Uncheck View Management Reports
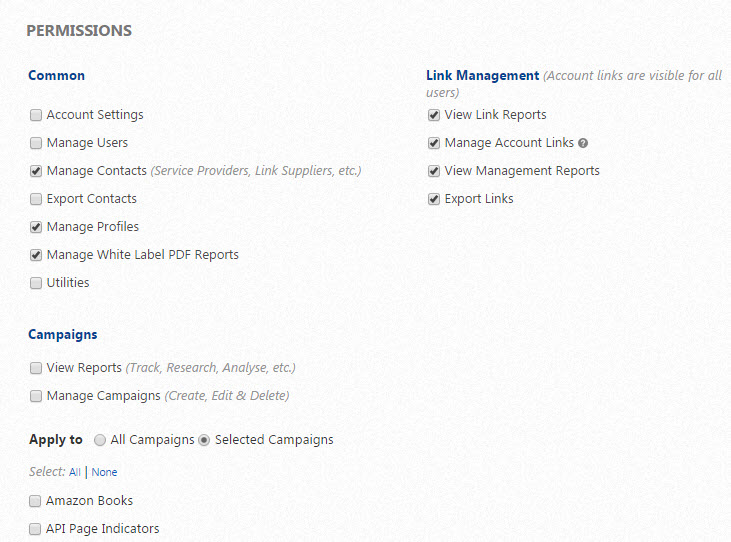This screenshot has width=731, height=542. [x=434, y=171]
